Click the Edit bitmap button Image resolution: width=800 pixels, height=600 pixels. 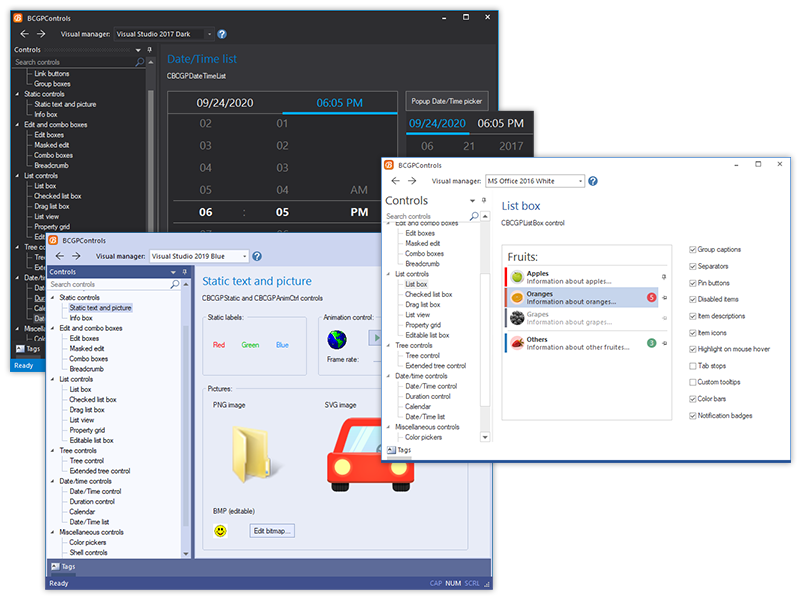272,530
